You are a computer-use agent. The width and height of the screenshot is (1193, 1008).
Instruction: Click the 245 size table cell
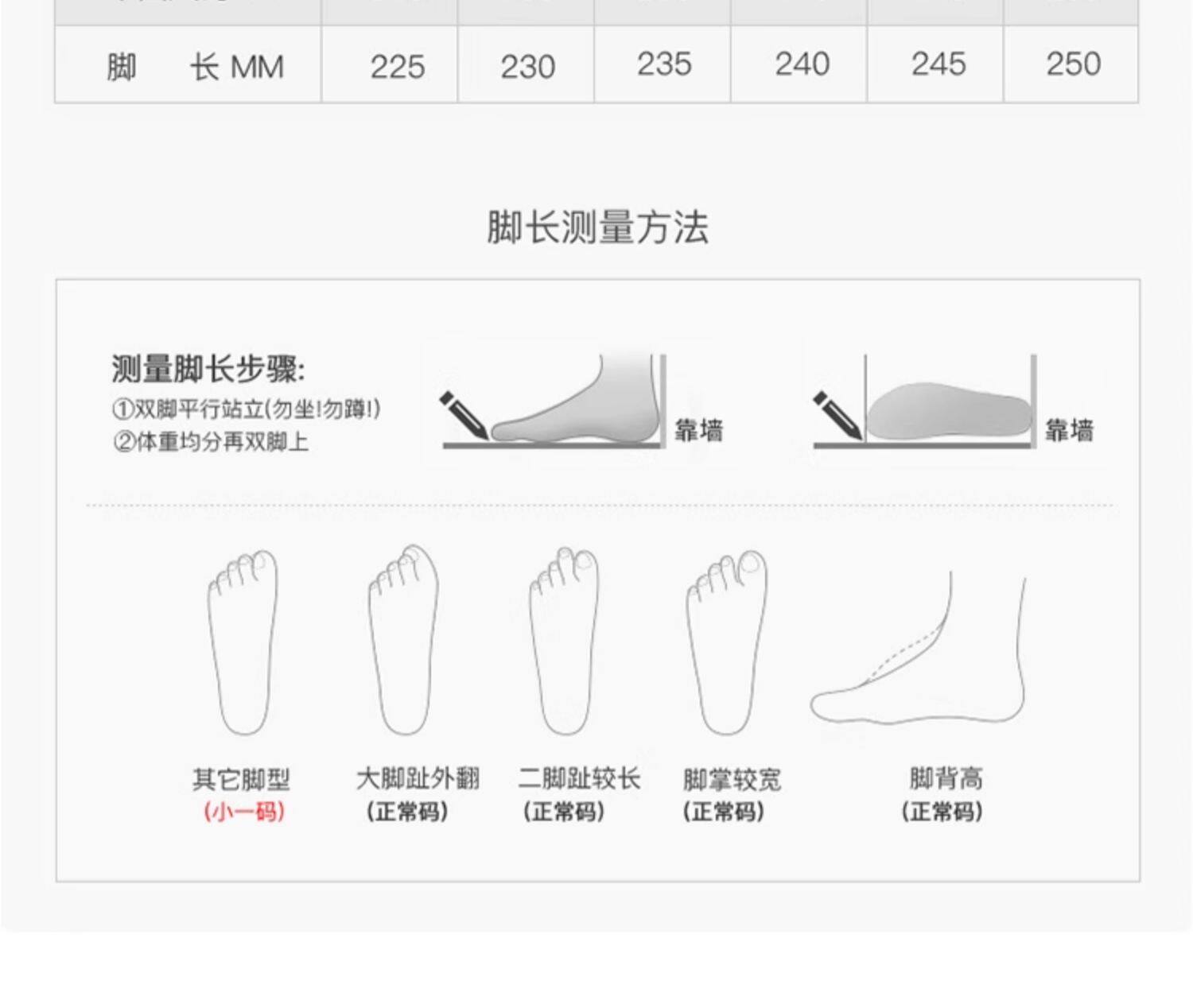(936, 64)
